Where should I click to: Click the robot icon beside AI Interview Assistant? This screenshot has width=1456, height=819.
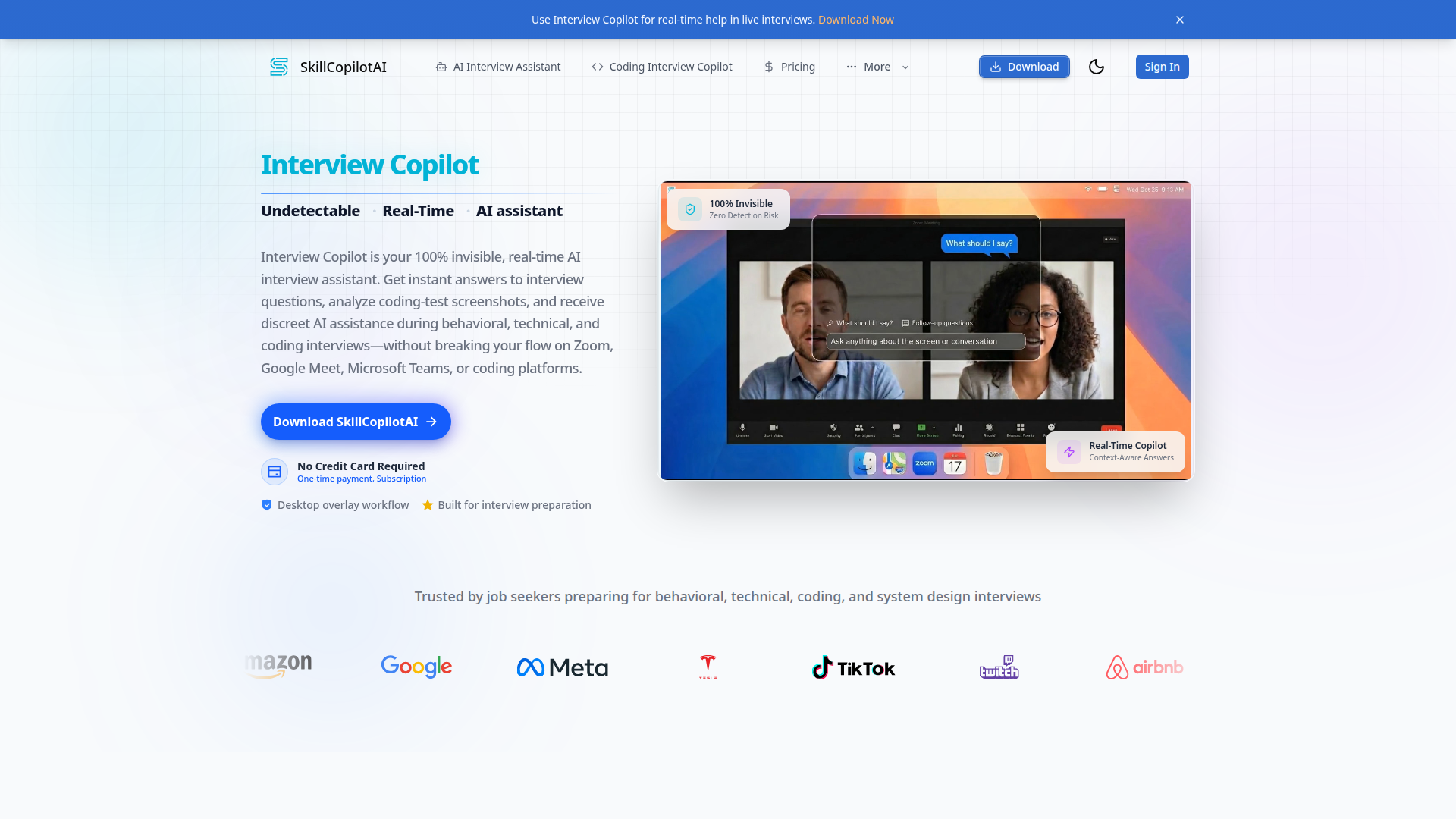441,67
